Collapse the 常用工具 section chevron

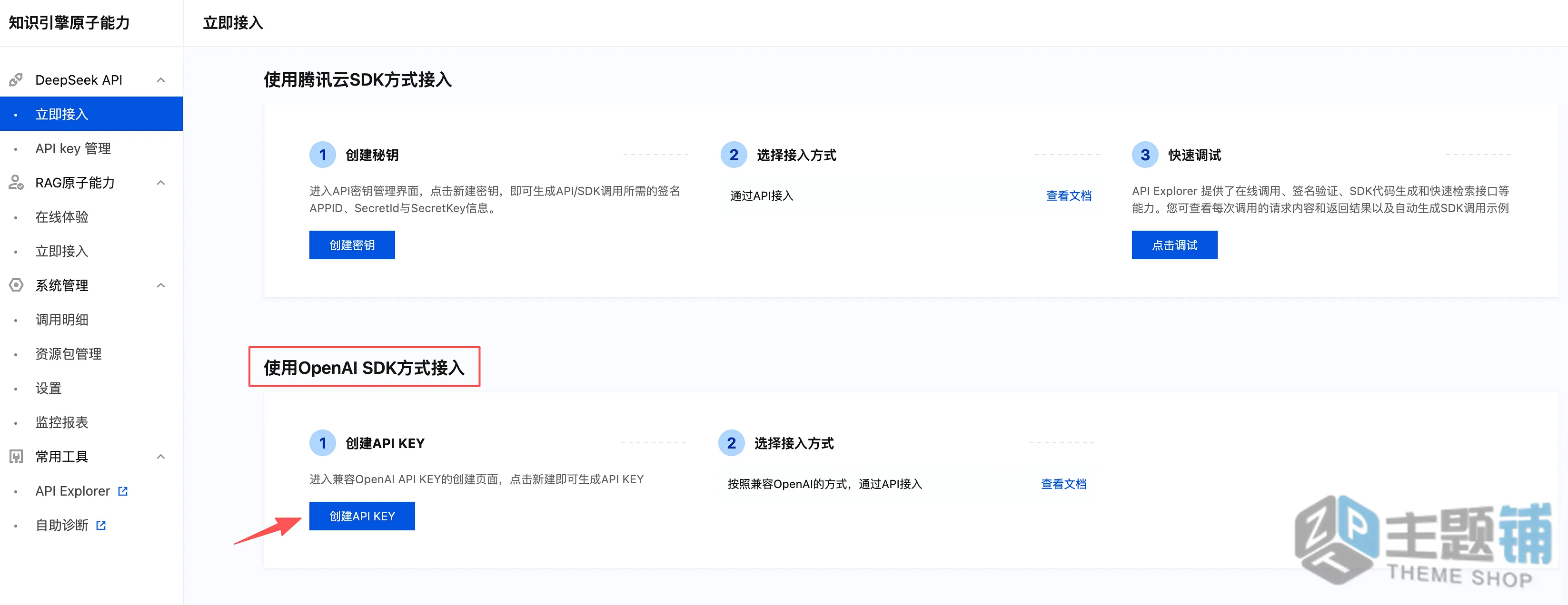pyautogui.click(x=161, y=457)
